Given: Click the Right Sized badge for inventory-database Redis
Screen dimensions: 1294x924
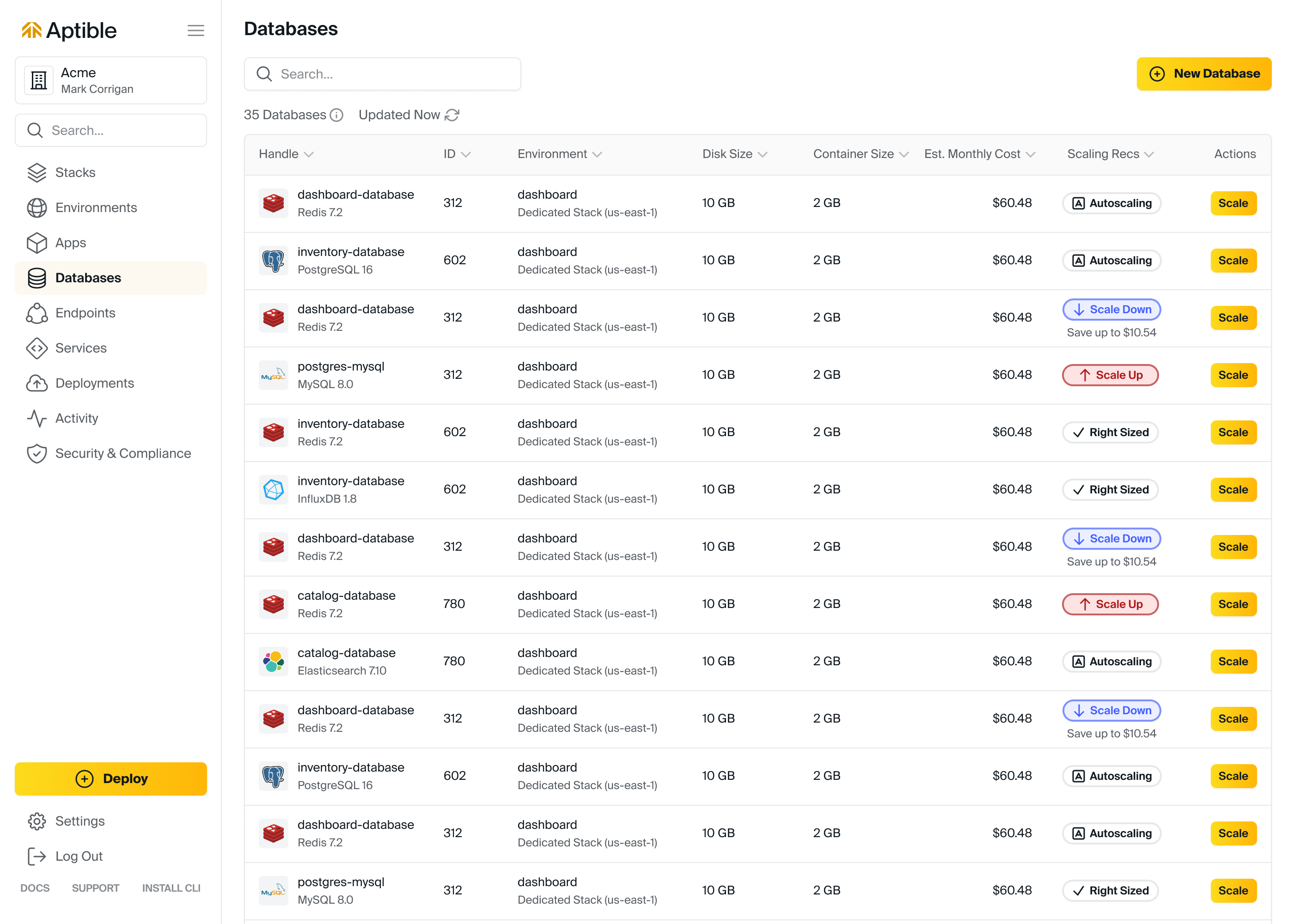Looking at the screenshot, I should pos(1110,432).
